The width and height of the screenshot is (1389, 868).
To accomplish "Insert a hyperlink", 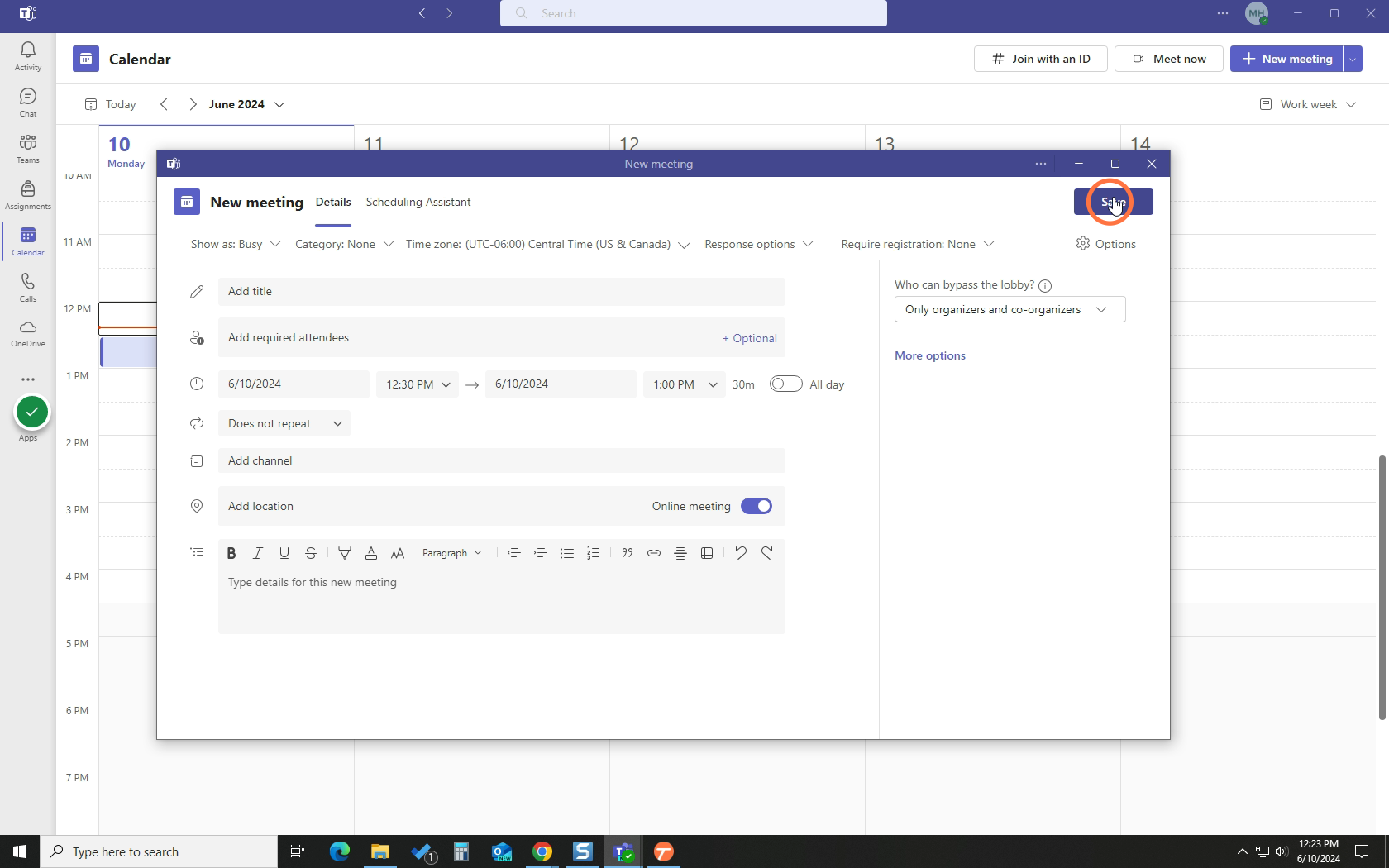I will 654,553.
